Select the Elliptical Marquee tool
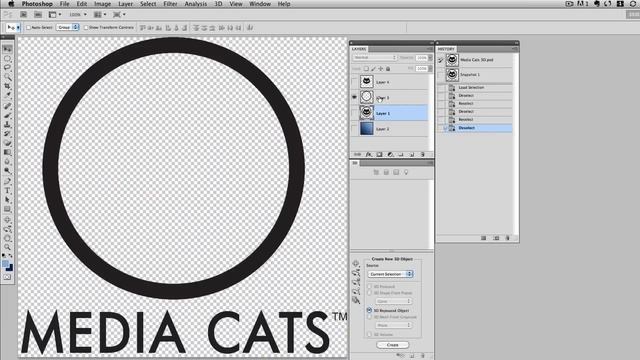The height and width of the screenshot is (360, 640). coord(7,58)
